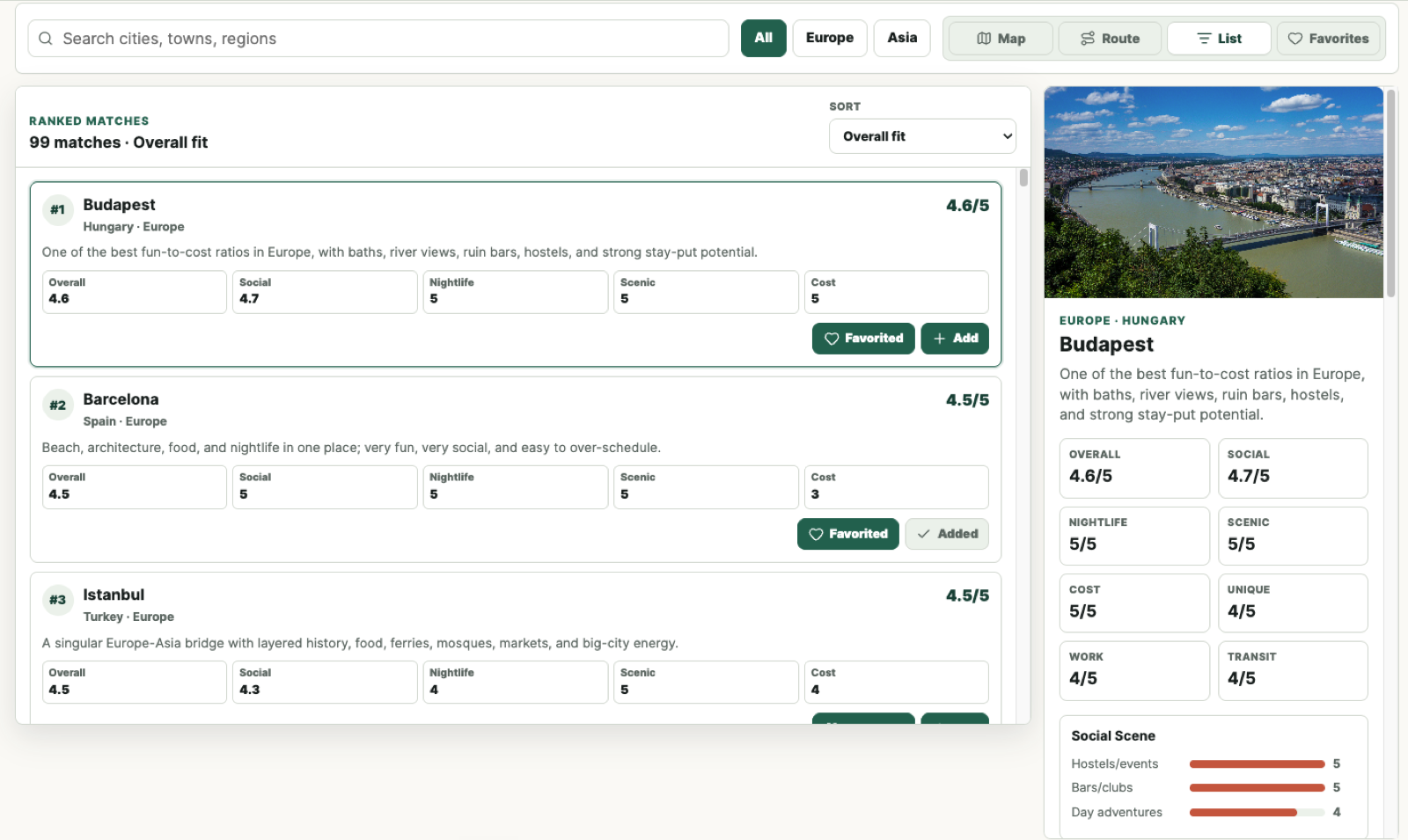Select the Barcelona destination title

click(x=121, y=399)
